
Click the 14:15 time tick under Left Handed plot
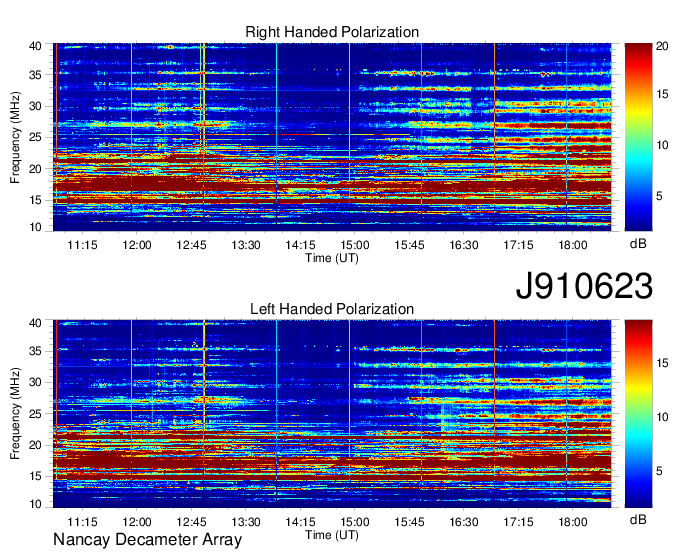click(x=300, y=522)
